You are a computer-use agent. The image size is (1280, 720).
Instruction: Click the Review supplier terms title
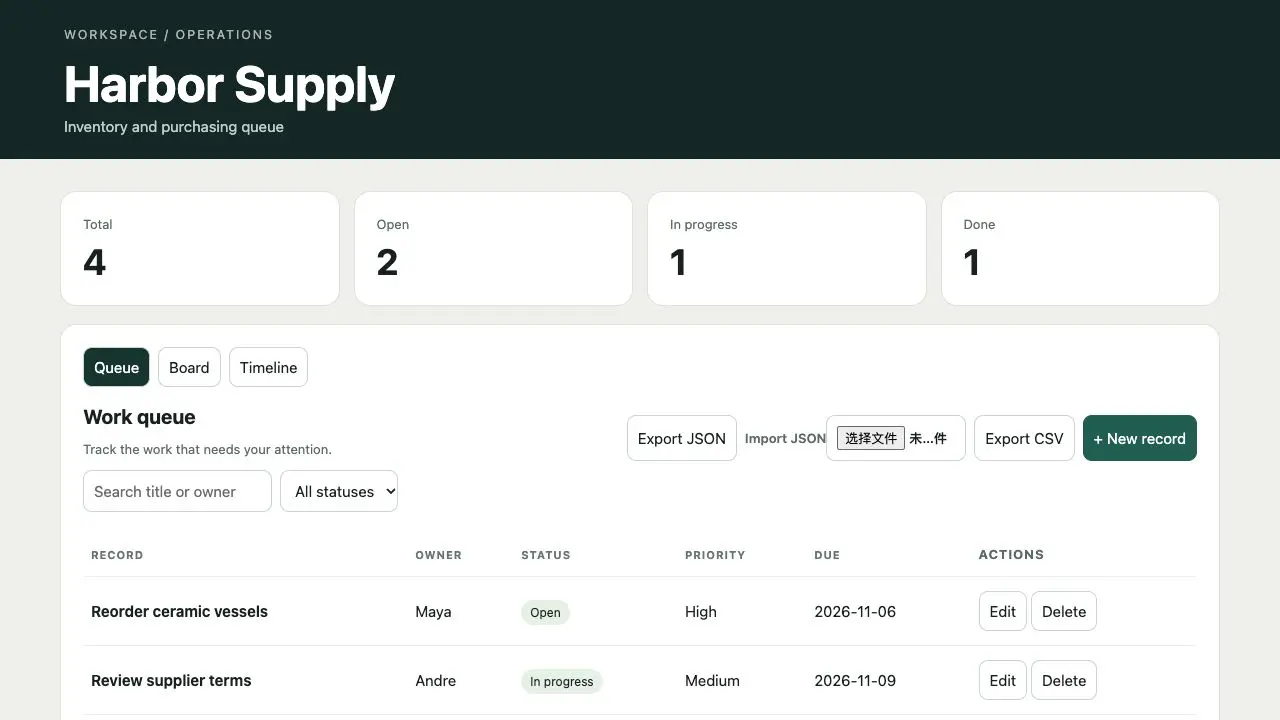[171, 680]
